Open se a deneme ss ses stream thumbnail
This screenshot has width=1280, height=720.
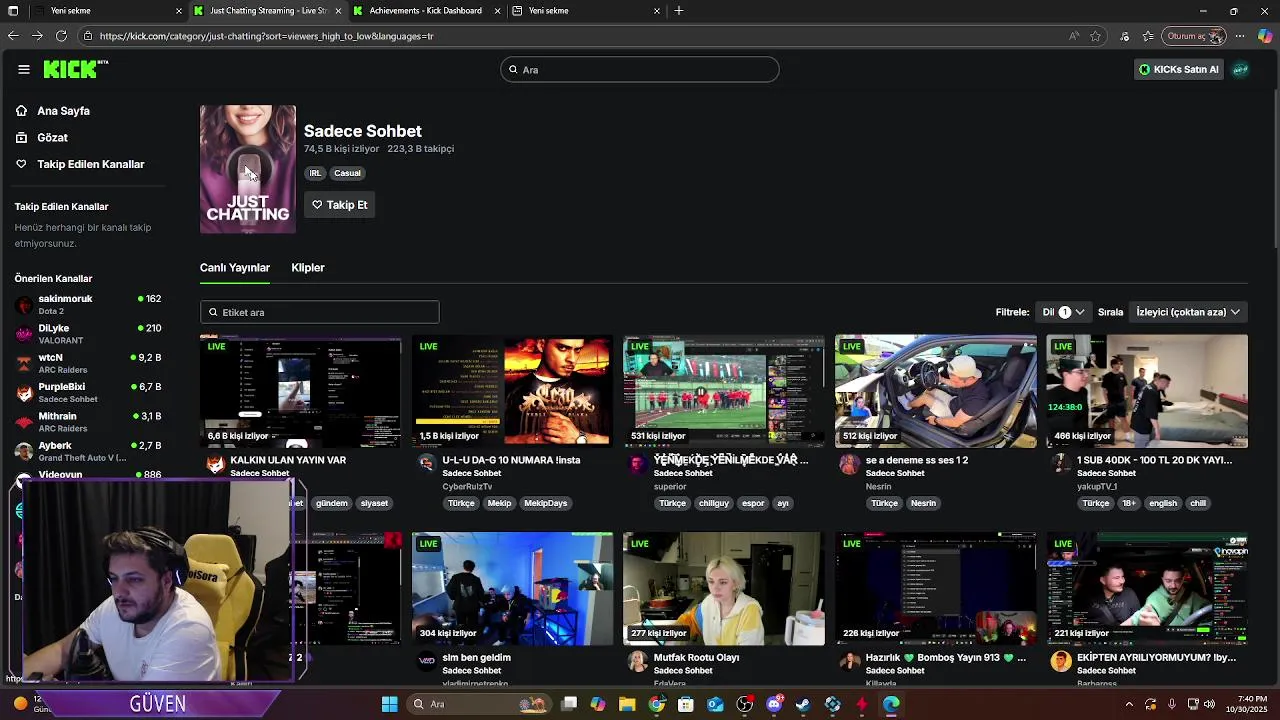pyautogui.click(x=936, y=391)
